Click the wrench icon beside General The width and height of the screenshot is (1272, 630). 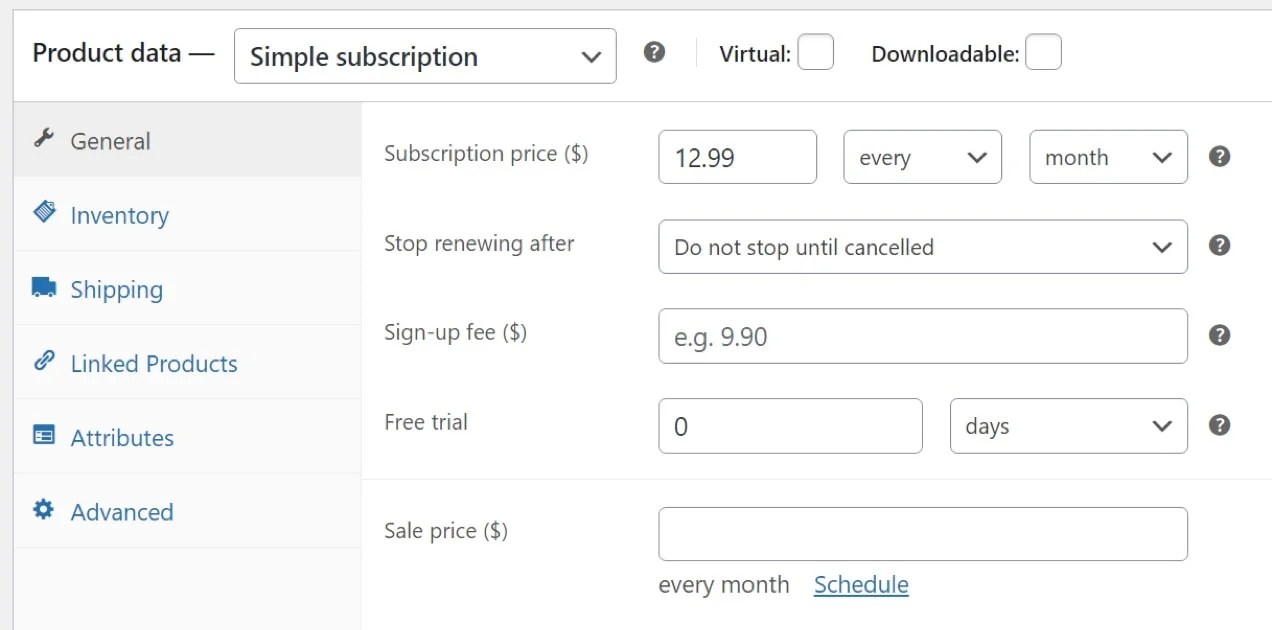(x=42, y=141)
